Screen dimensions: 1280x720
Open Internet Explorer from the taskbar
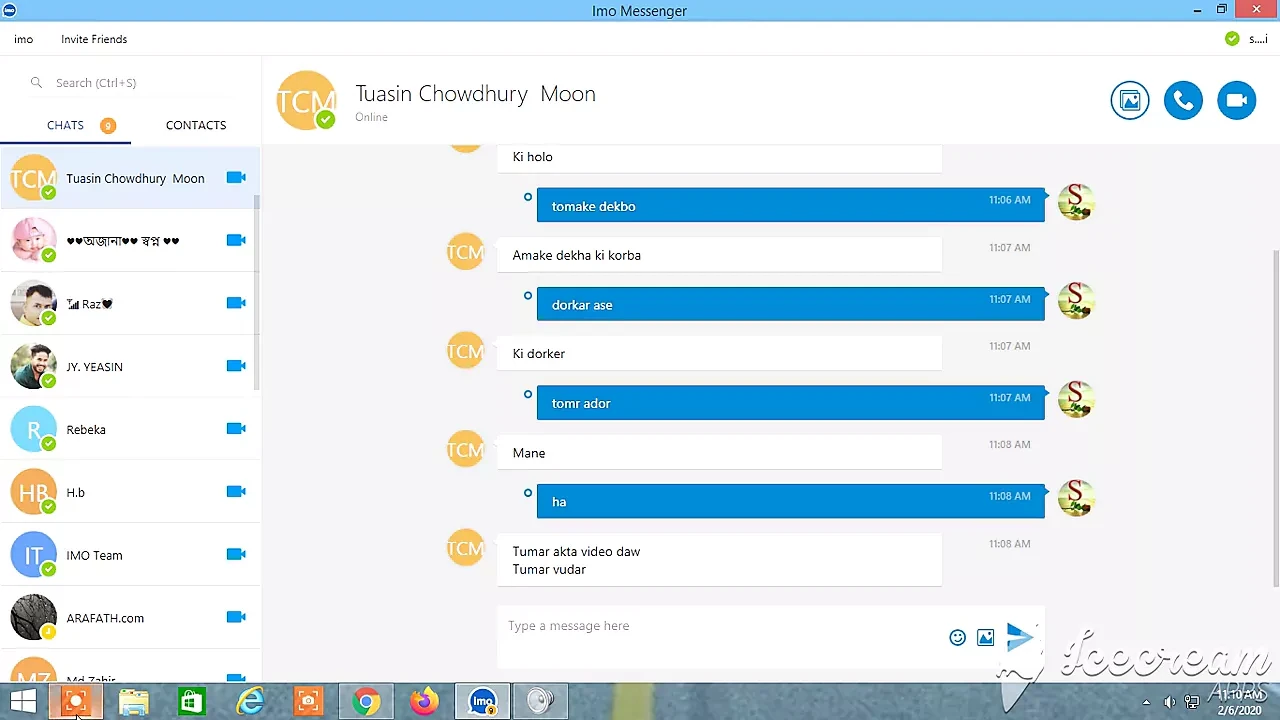click(250, 702)
